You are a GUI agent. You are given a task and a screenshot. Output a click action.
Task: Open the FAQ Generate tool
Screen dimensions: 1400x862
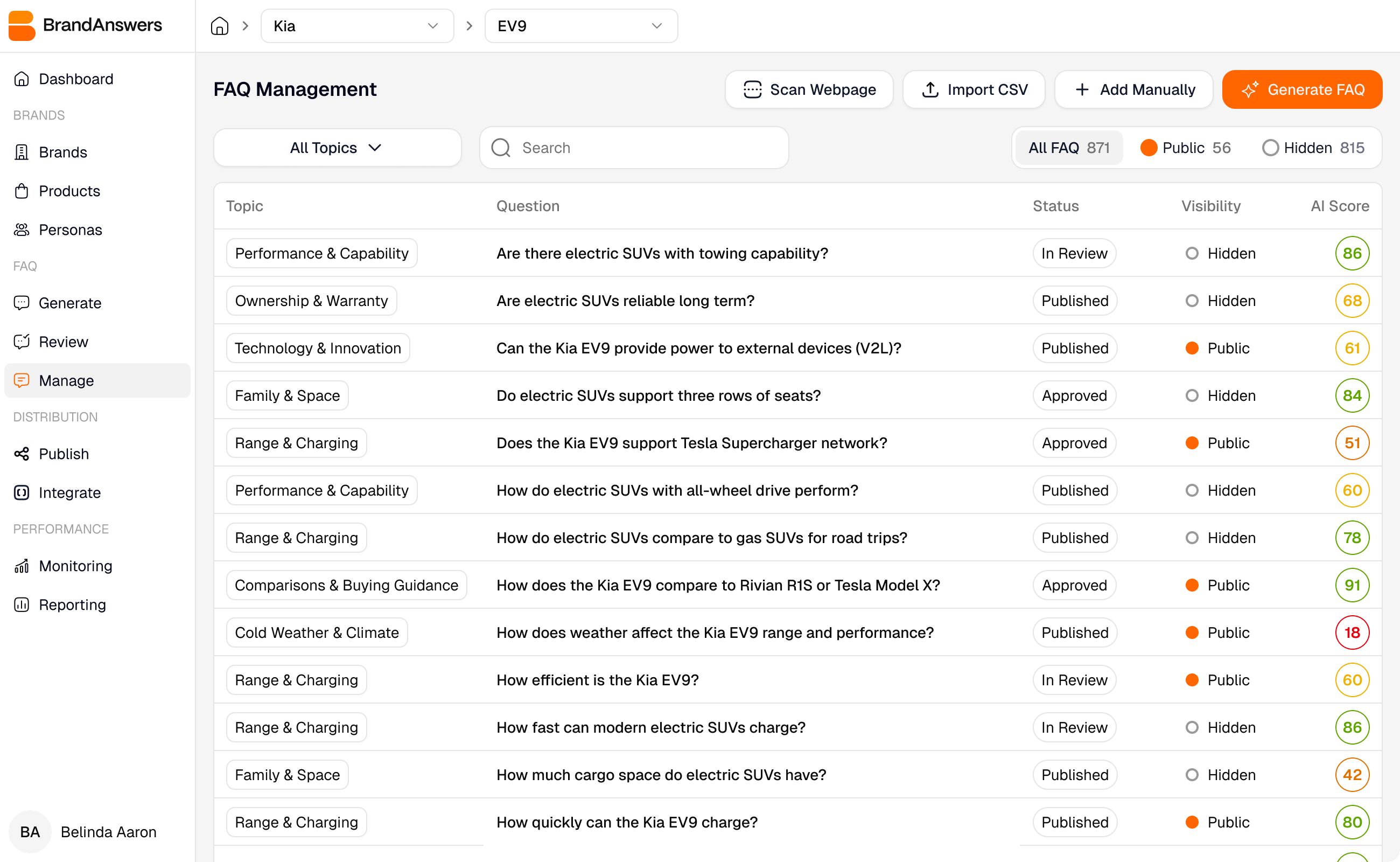[x=69, y=303]
